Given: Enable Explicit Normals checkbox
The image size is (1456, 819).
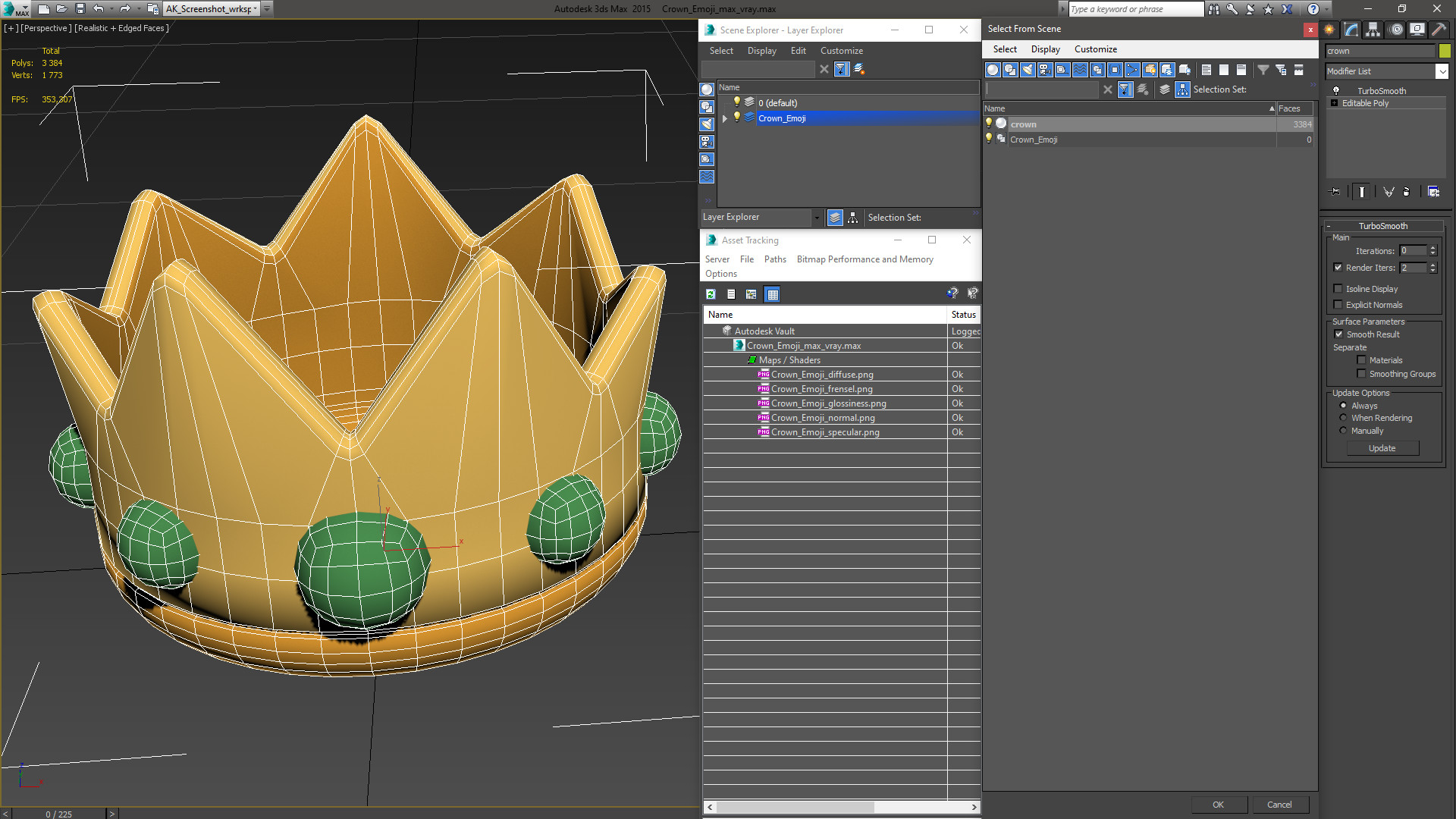Looking at the screenshot, I should [x=1338, y=305].
